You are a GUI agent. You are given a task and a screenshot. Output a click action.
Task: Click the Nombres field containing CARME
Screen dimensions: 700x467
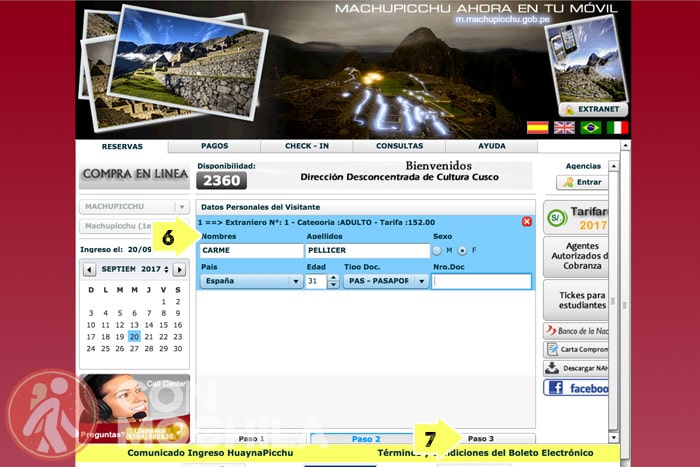251,250
